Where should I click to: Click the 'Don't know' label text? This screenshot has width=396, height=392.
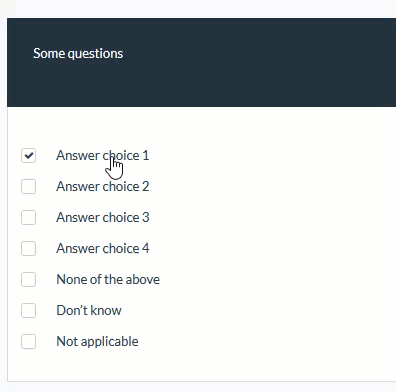click(x=89, y=311)
